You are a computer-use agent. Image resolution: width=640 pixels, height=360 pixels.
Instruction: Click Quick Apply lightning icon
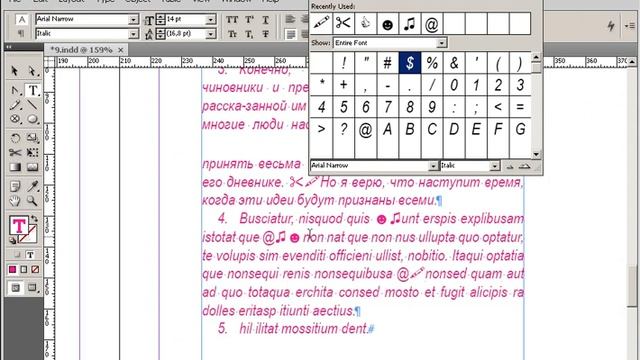pos(611,26)
